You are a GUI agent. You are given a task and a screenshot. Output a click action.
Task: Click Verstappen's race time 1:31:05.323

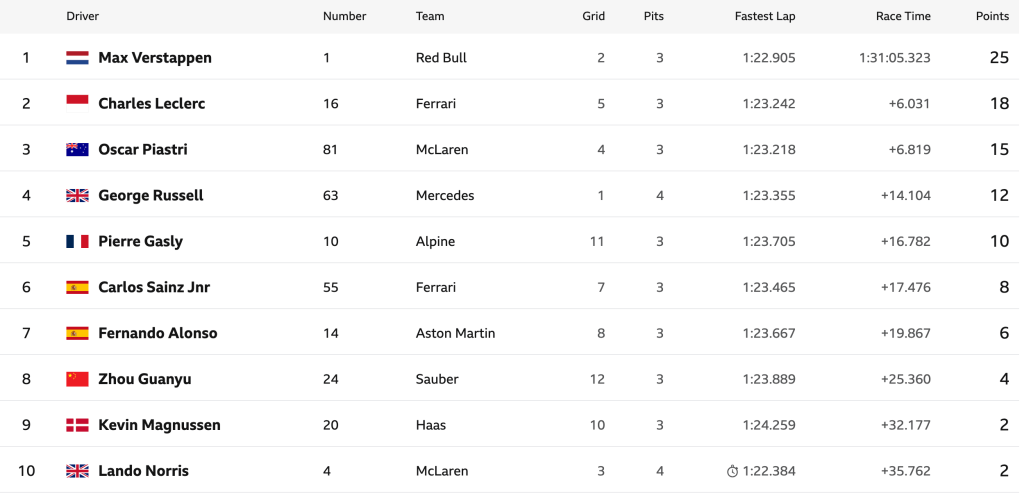(894, 58)
